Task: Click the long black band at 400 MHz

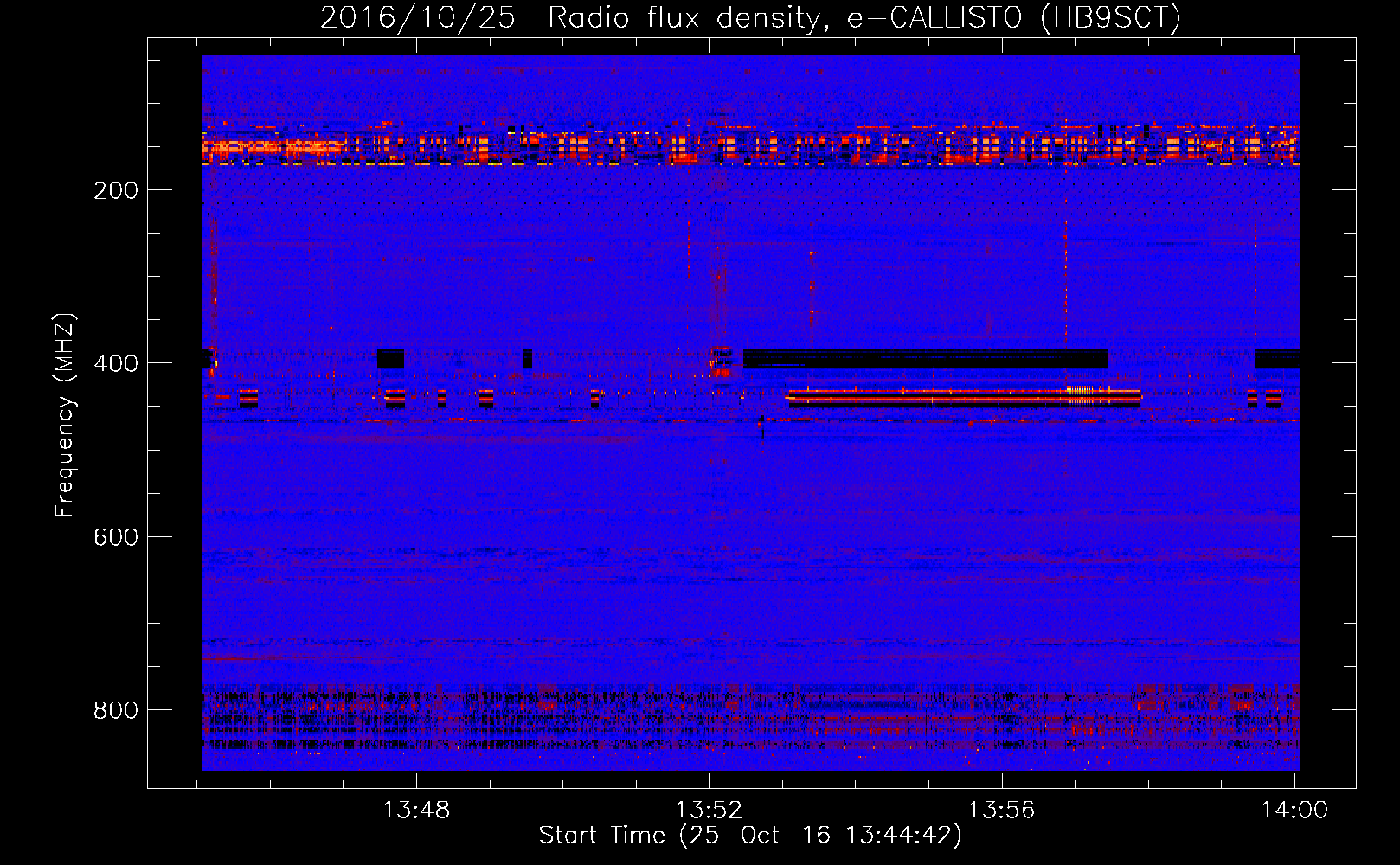Action: click(x=926, y=359)
